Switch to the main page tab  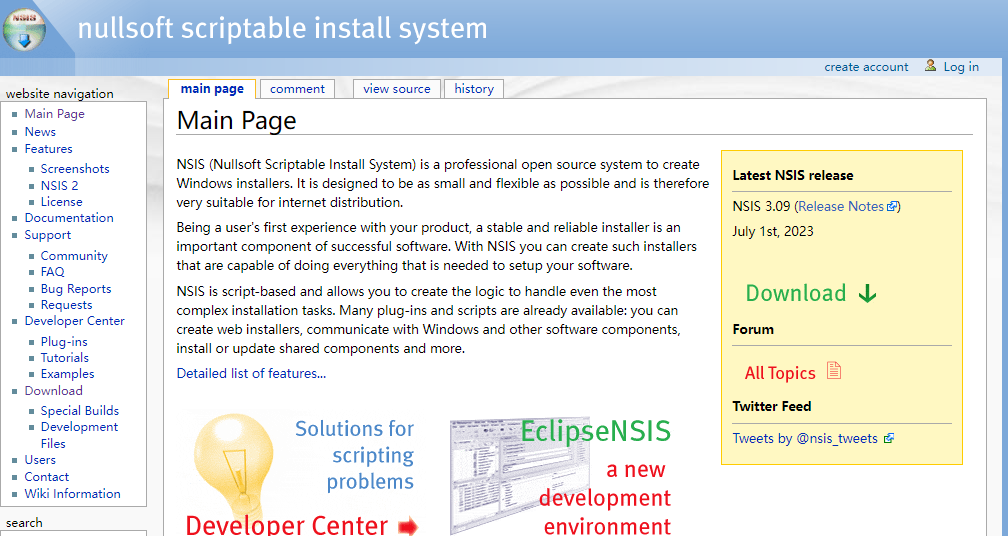212,89
